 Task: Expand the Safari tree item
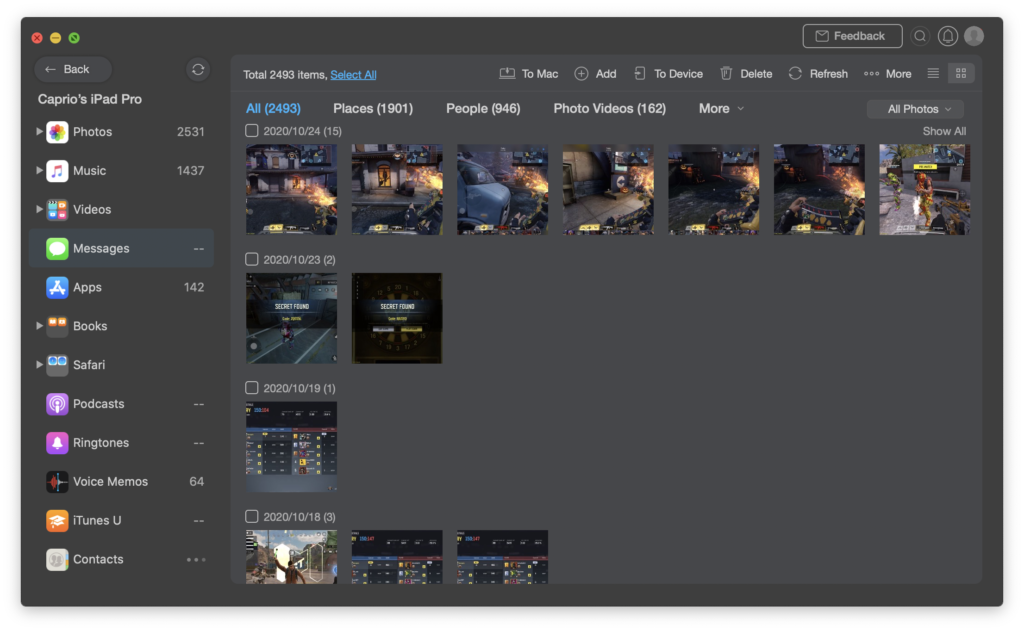pyautogui.click(x=39, y=364)
